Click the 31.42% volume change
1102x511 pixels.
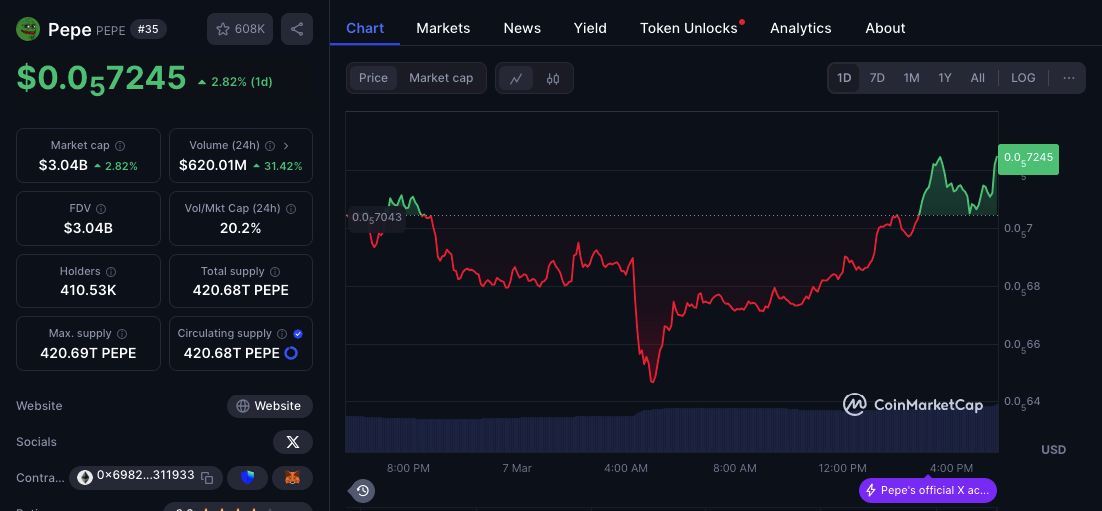(278, 166)
